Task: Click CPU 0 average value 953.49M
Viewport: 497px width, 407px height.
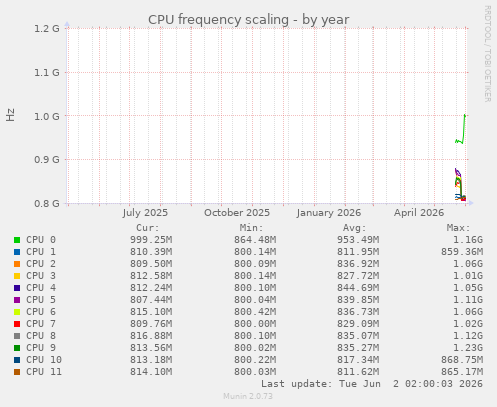Action: (x=358, y=240)
